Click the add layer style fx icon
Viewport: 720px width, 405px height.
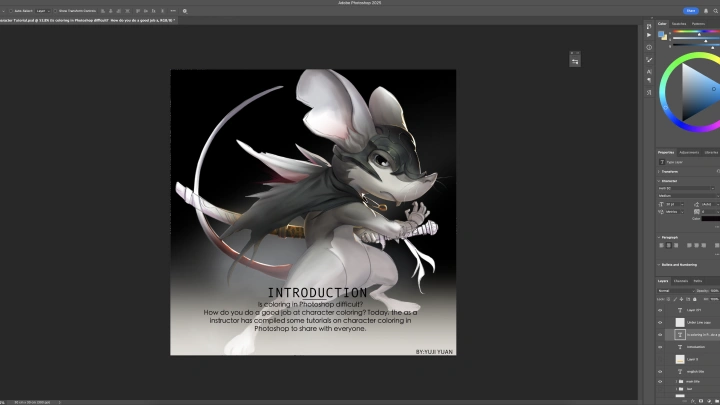pyautogui.click(x=693, y=401)
